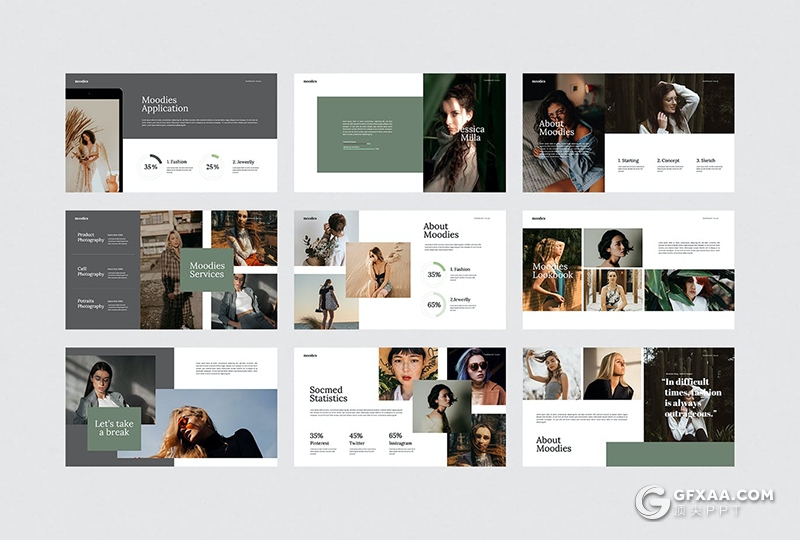800x540 pixels.
Task: Click the Socmed Statistics heading text
Action: click(x=327, y=394)
